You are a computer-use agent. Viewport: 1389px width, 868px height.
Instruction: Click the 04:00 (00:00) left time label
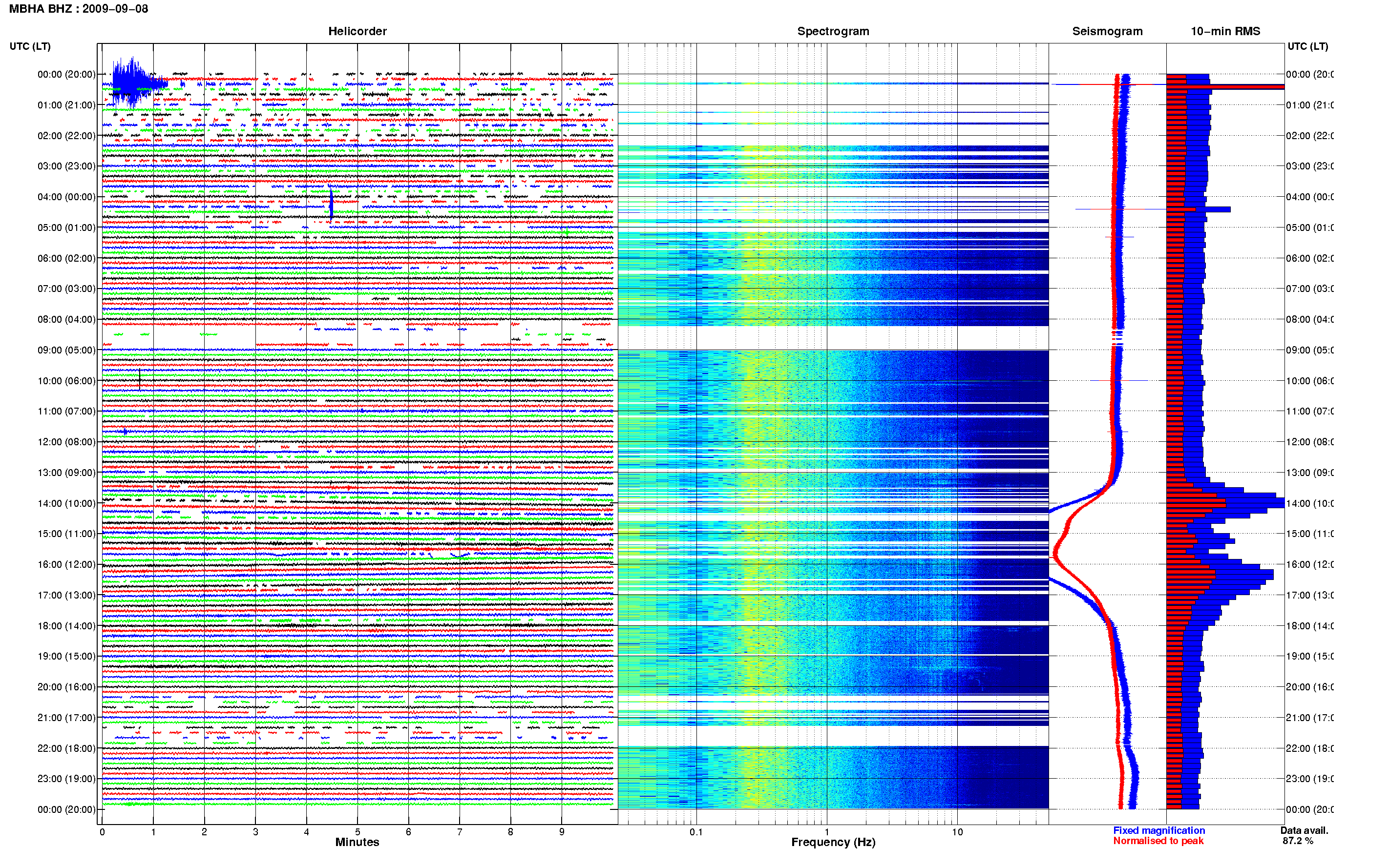click(x=66, y=197)
